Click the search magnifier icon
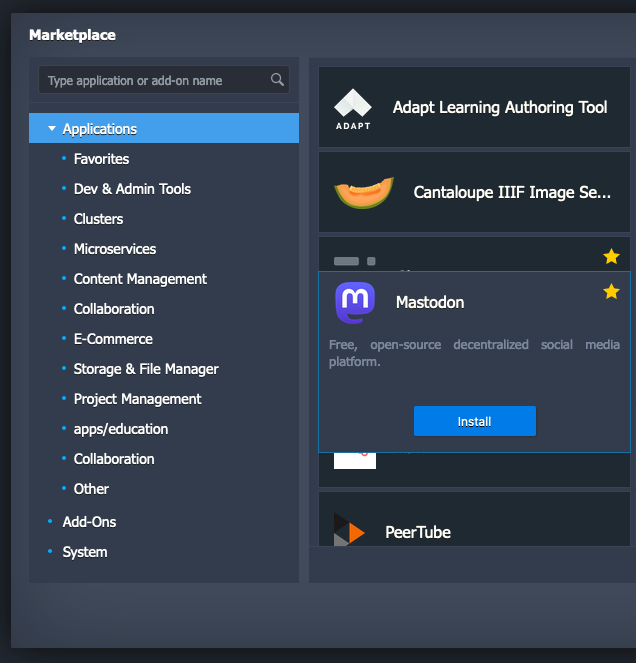Viewport: 636px width, 663px height. 277,79
